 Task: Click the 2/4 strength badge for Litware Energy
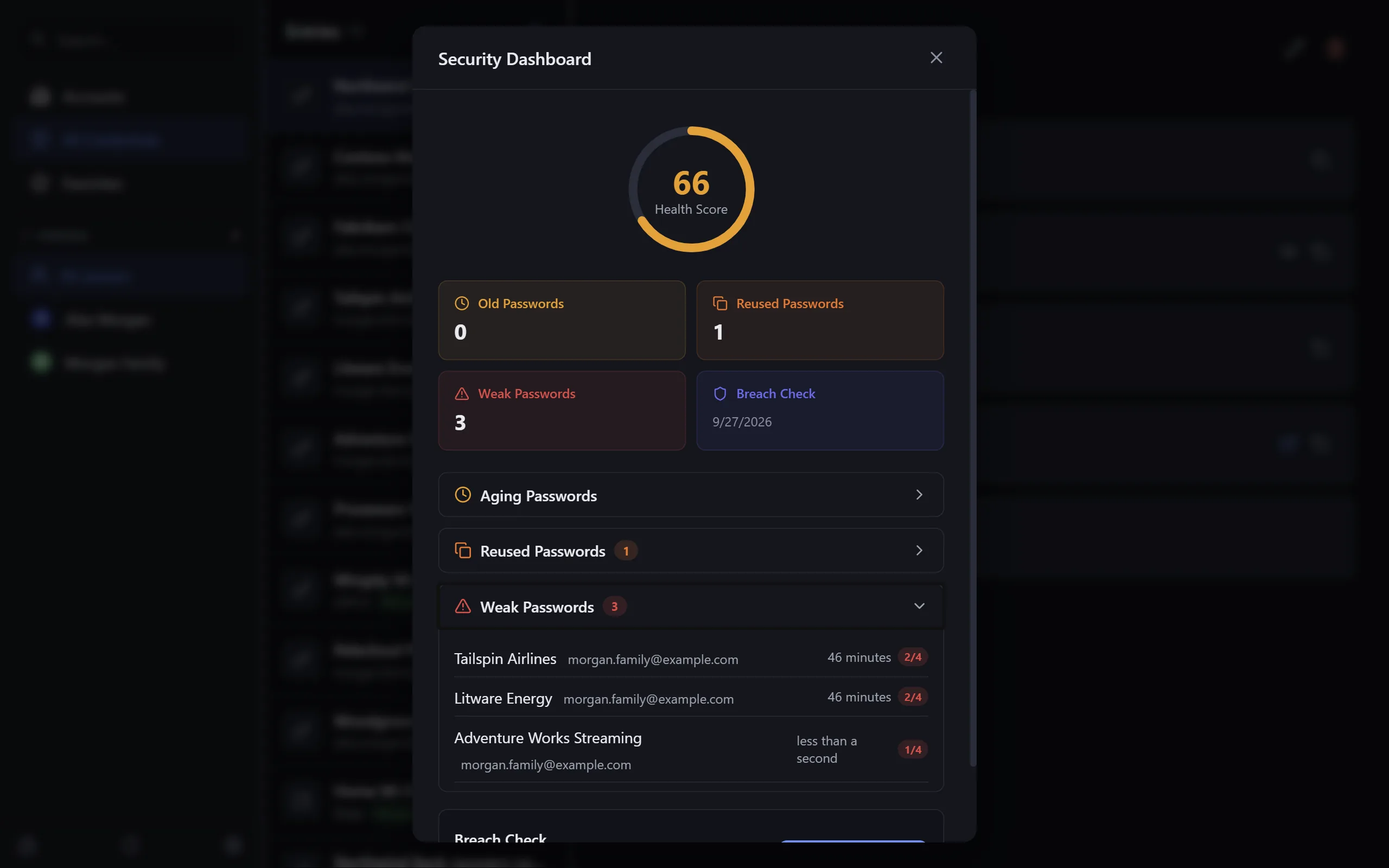pos(913,697)
